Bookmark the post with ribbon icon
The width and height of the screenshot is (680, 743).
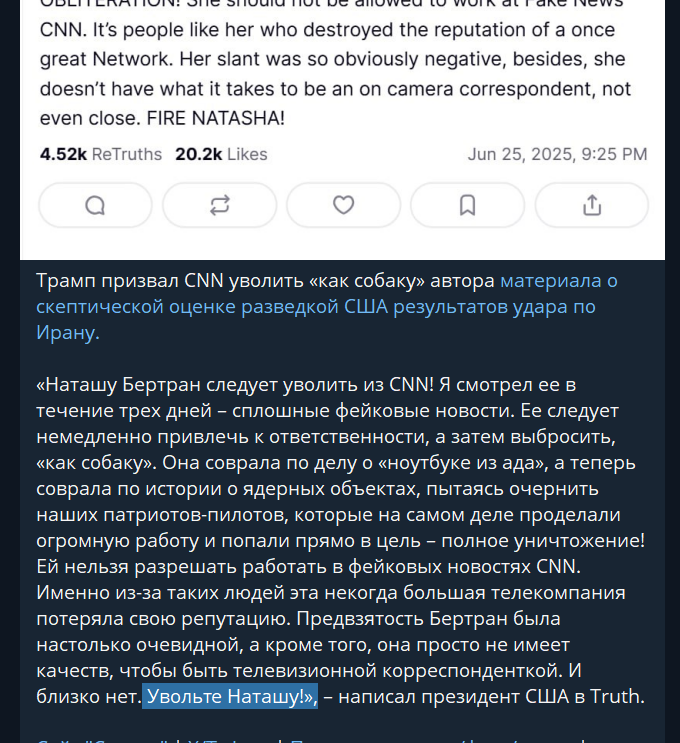468,205
